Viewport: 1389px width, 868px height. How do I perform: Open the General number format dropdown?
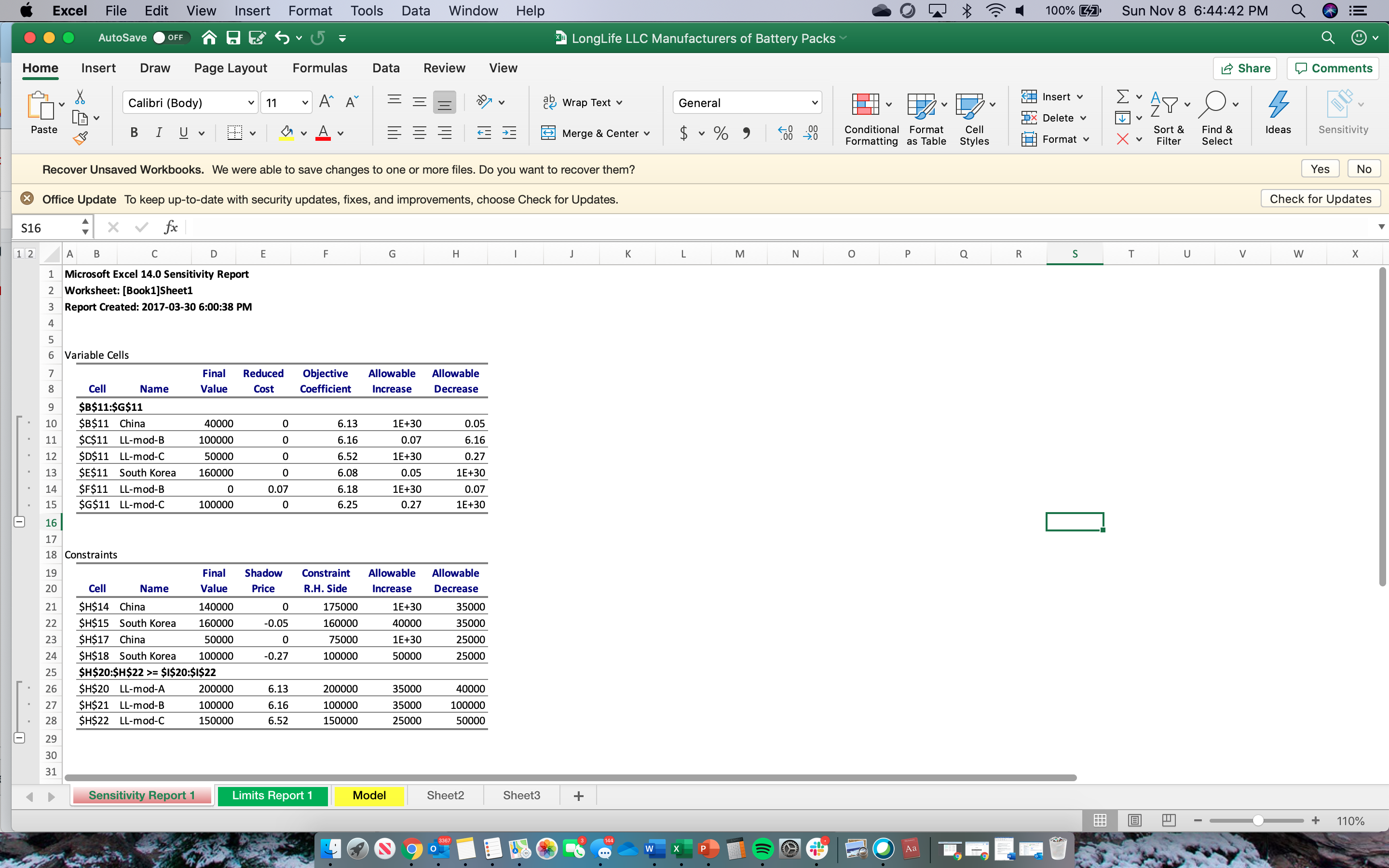click(x=814, y=103)
